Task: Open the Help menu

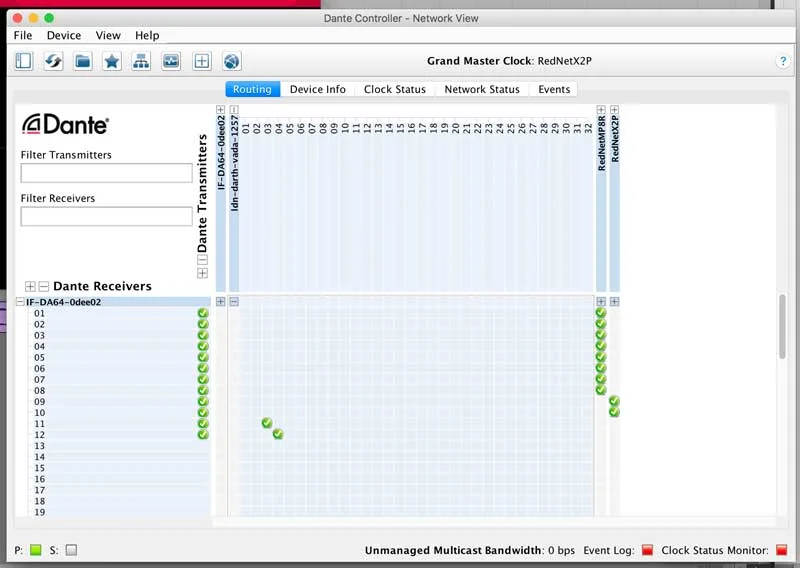Action: click(x=147, y=35)
